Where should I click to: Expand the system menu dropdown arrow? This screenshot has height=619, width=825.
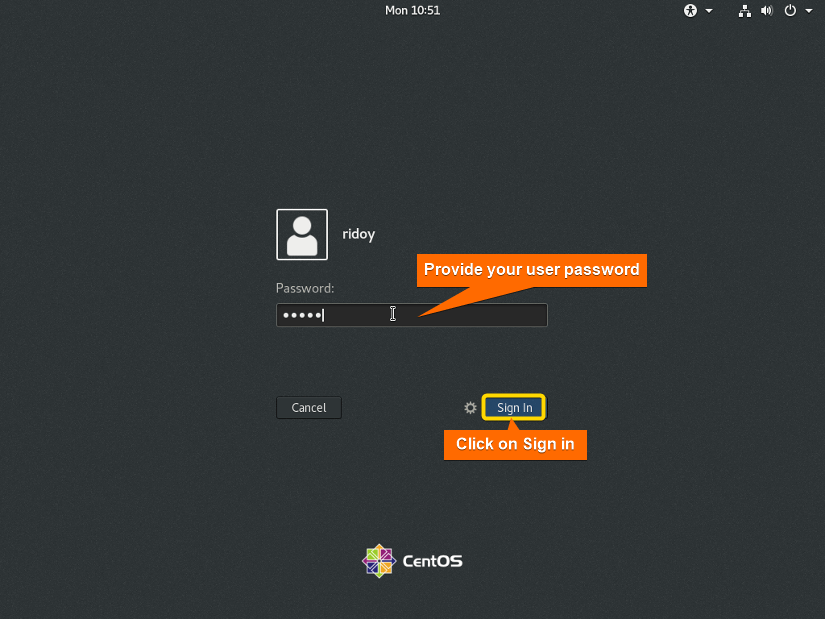[x=809, y=11]
